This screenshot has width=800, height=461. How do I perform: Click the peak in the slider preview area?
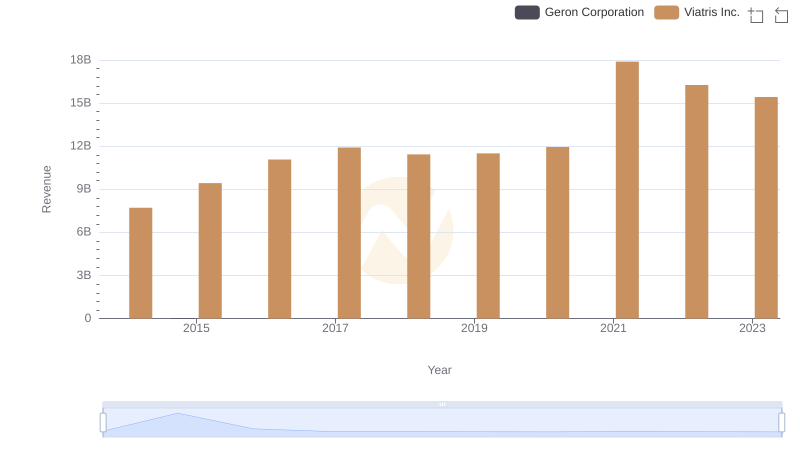click(x=178, y=414)
